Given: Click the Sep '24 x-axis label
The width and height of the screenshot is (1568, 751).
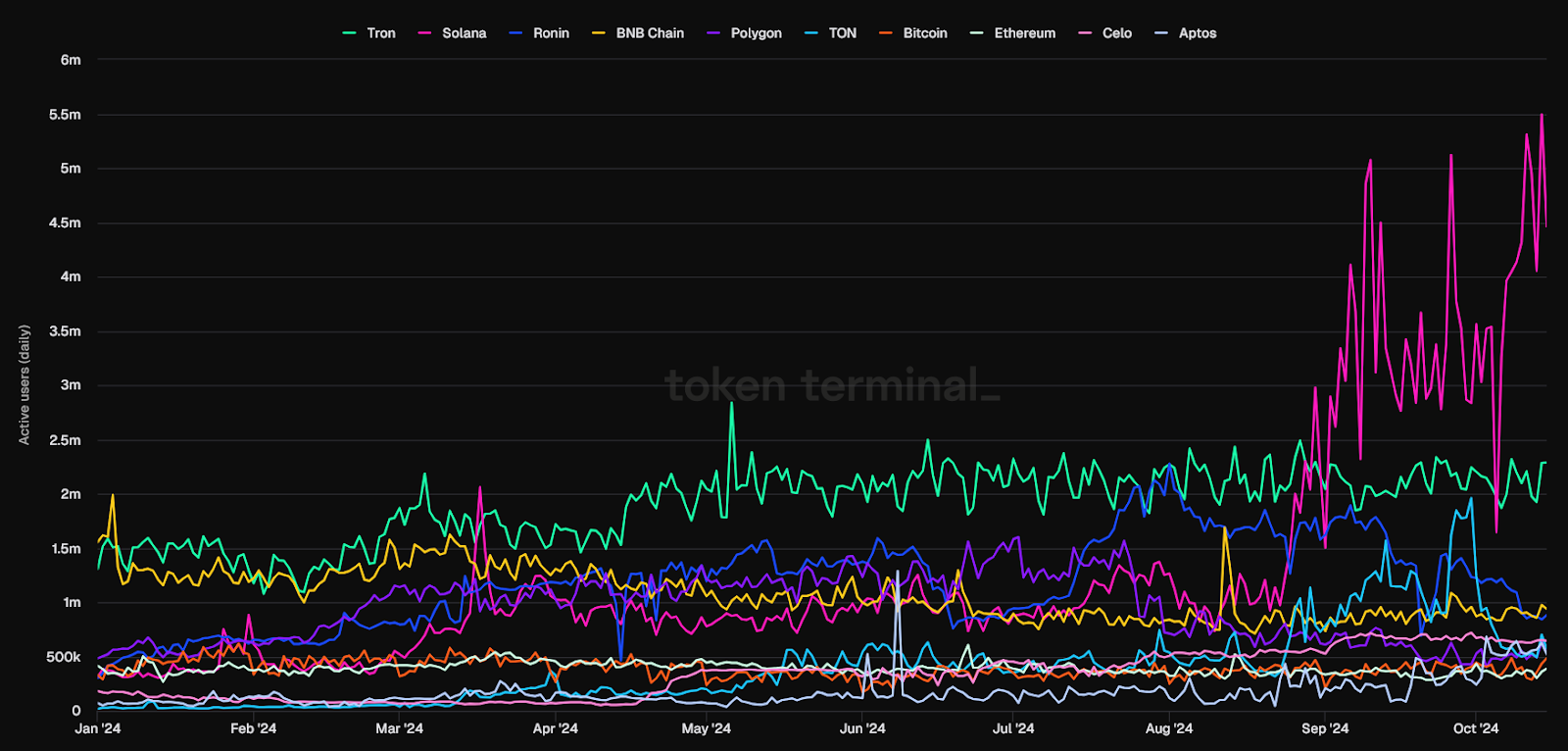Looking at the screenshot, I should (x=1325, y=728).
